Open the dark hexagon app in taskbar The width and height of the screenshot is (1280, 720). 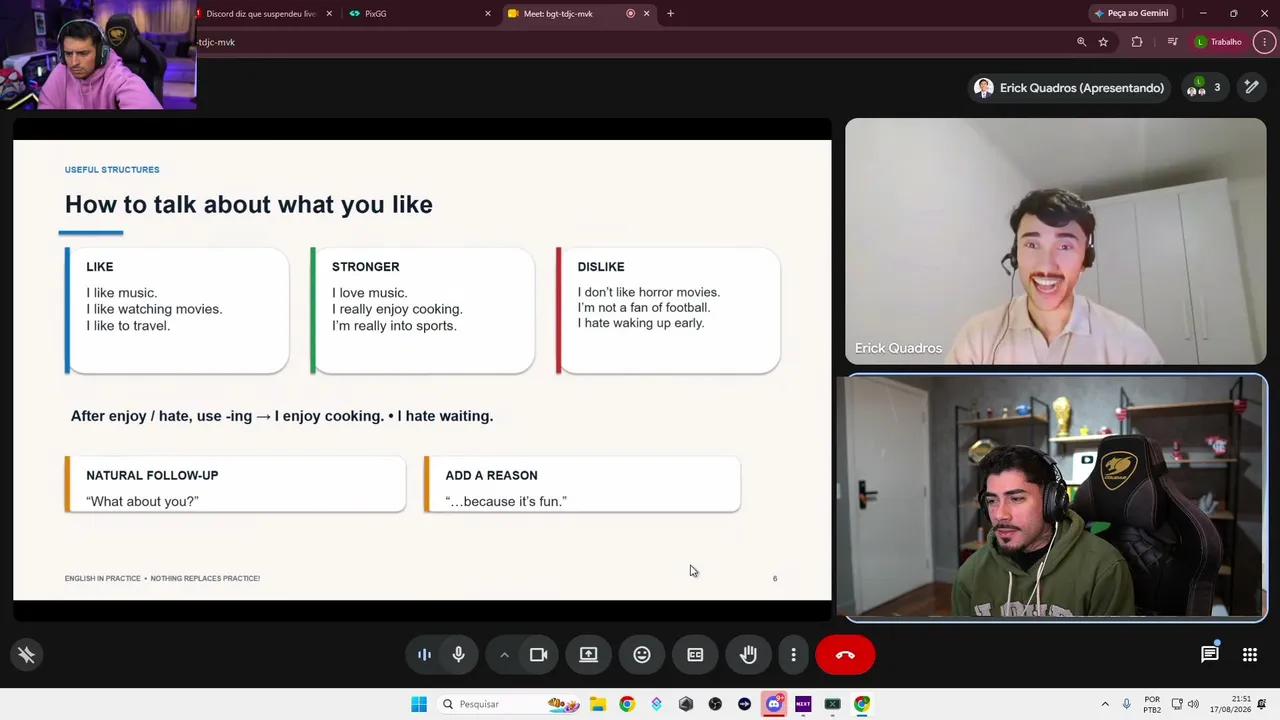pyautogui.click(x=686, y=704)
